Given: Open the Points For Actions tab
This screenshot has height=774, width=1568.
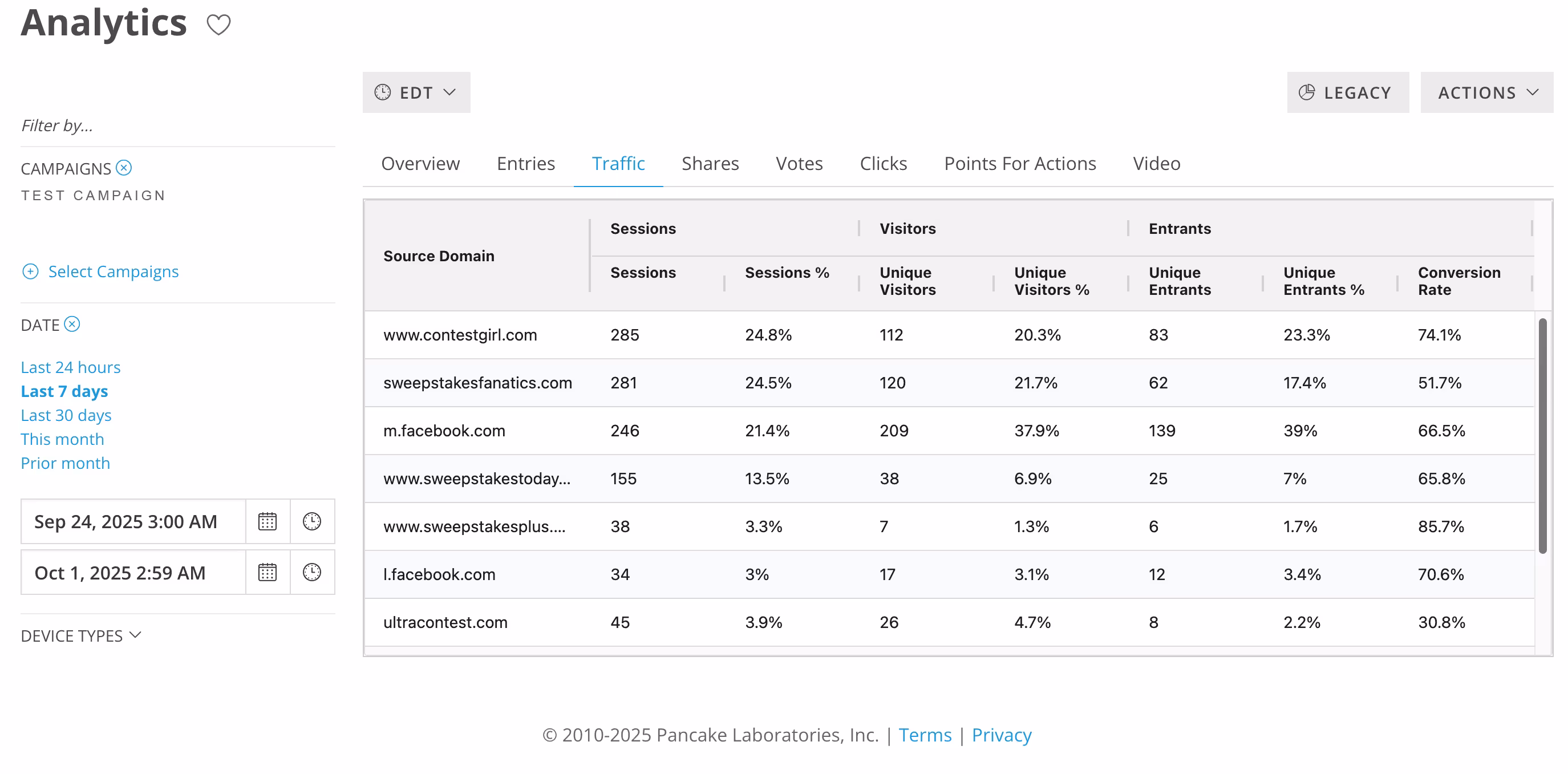Looking at the screenshot, I should point(1020,163).
